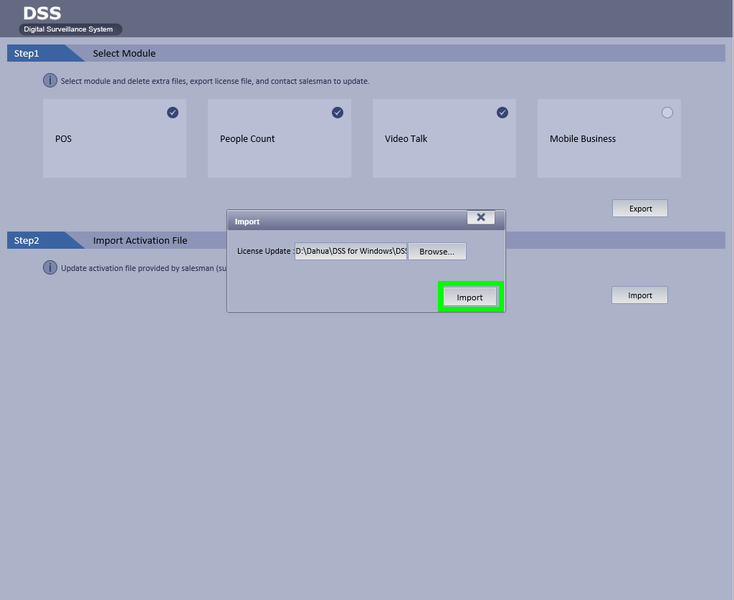Click the License Update label

pos(264,251)
